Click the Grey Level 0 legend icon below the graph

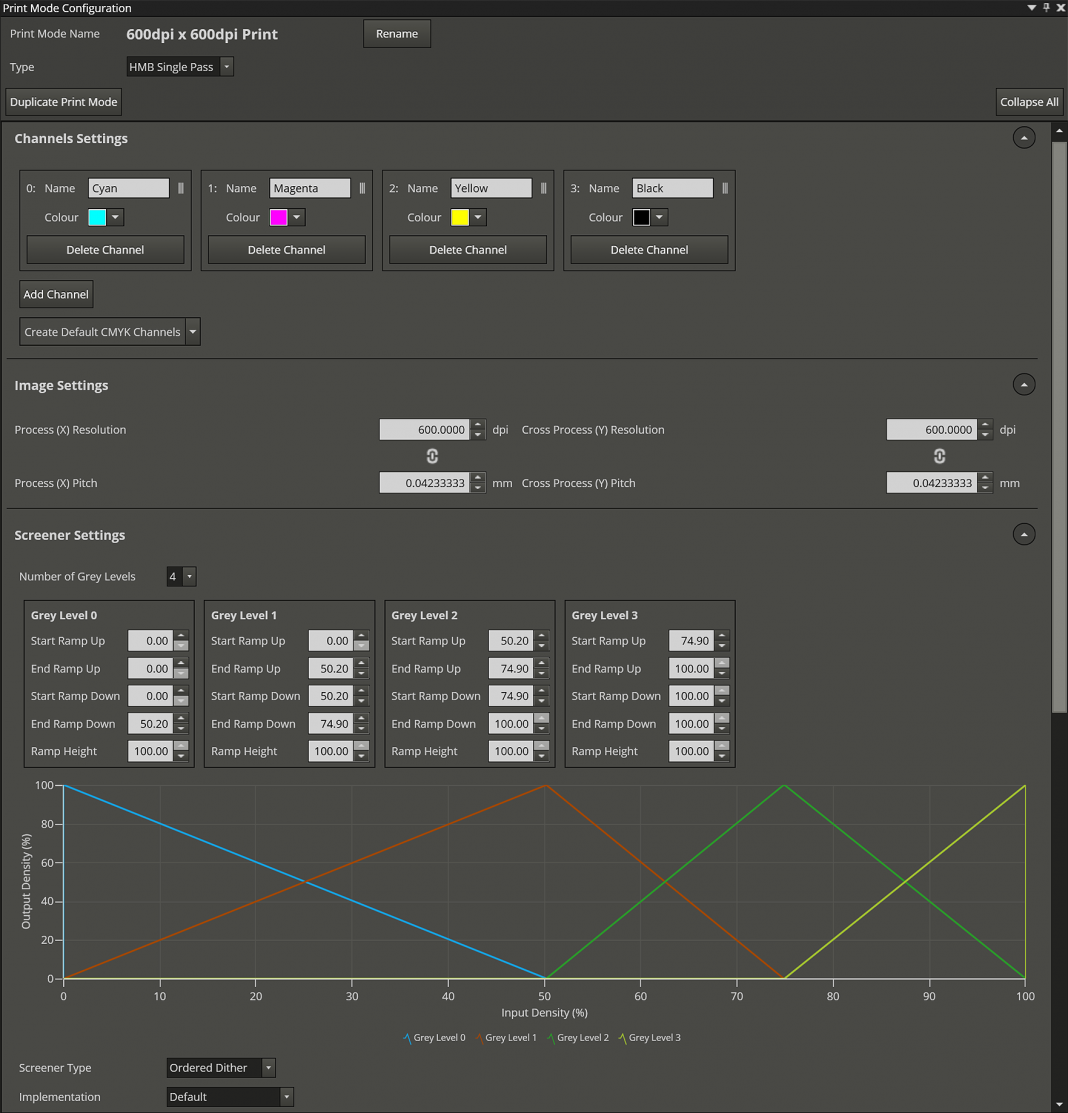click(x=409, y=1037)
